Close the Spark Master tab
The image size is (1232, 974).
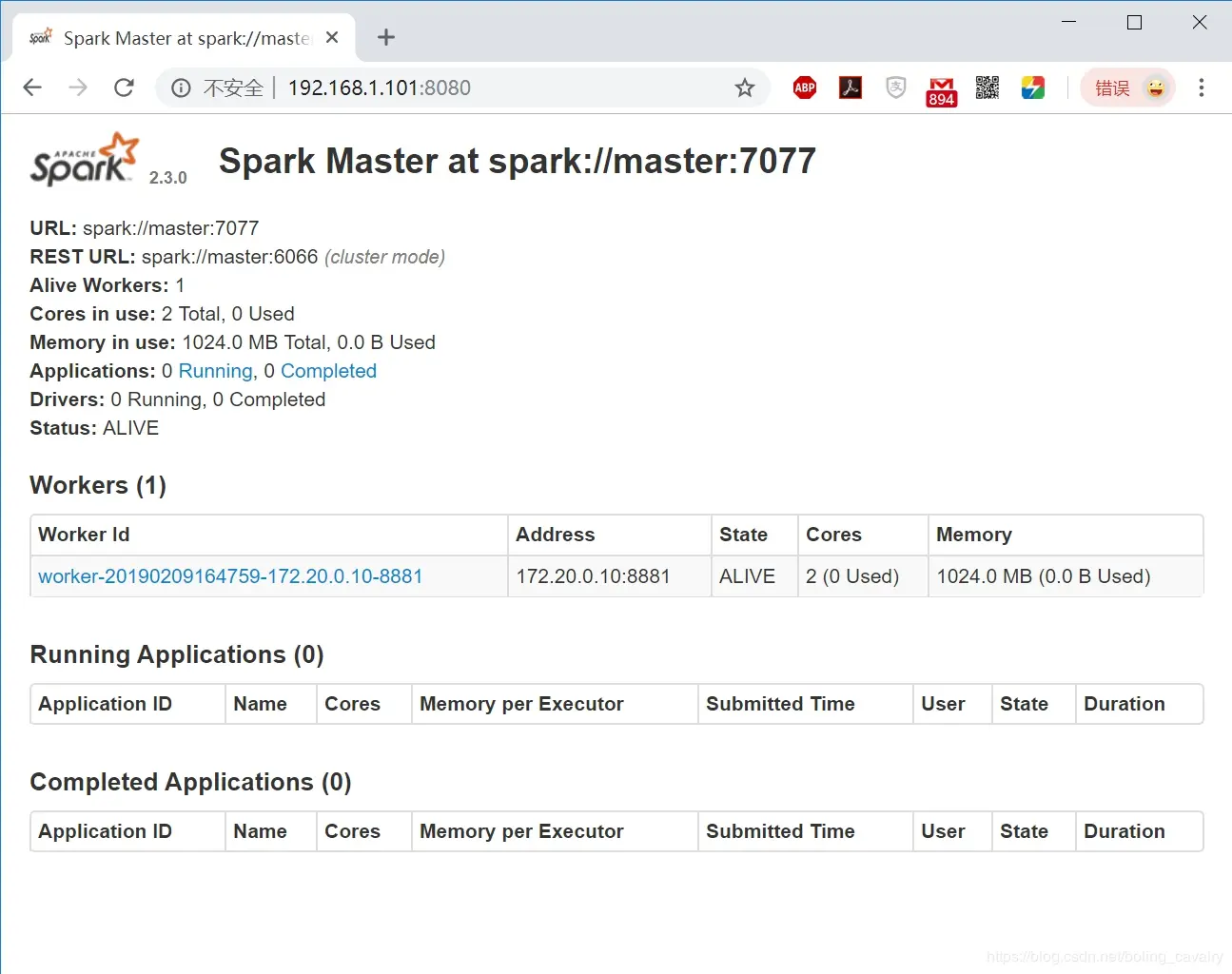(x=332, y=38)
